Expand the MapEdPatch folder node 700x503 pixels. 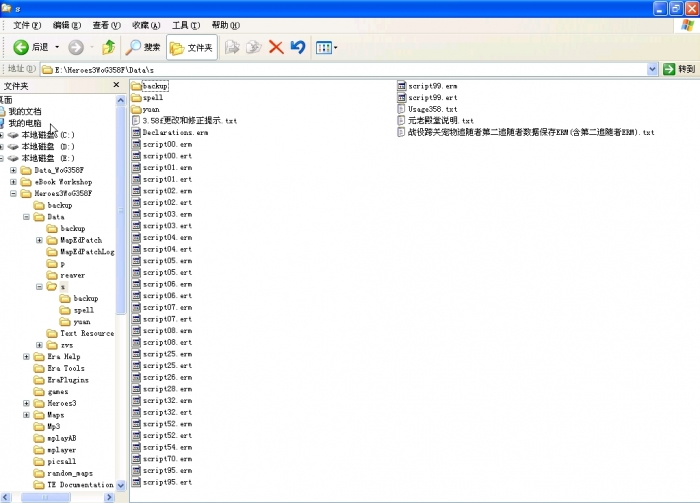[x=39, y=240]
